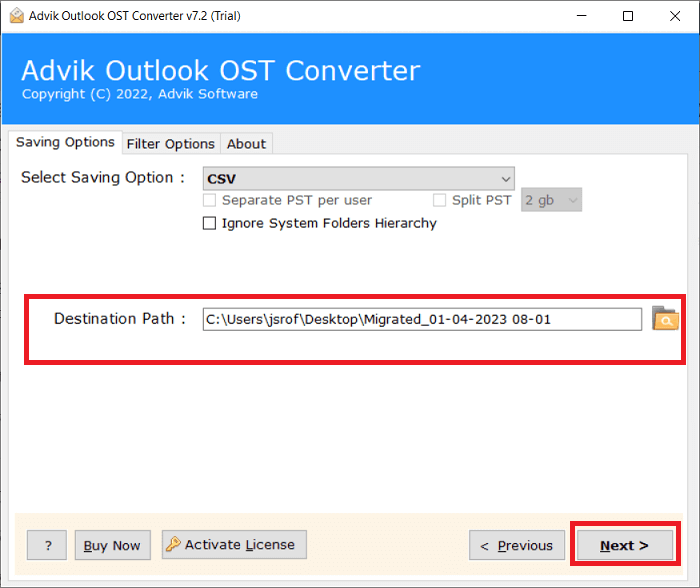Click the envelope app icon in title bar
Screen dimensions: 700x588
click(17, 16)
